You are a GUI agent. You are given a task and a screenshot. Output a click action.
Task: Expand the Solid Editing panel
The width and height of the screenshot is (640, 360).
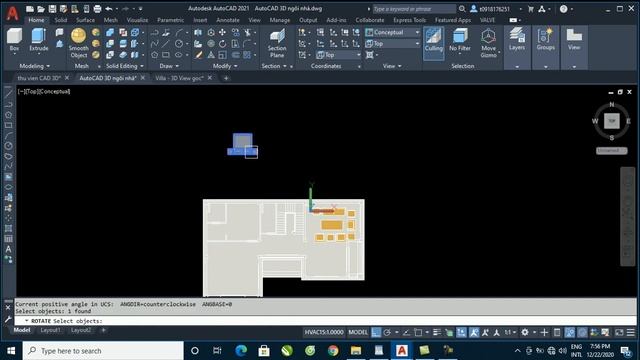point(125,66)
